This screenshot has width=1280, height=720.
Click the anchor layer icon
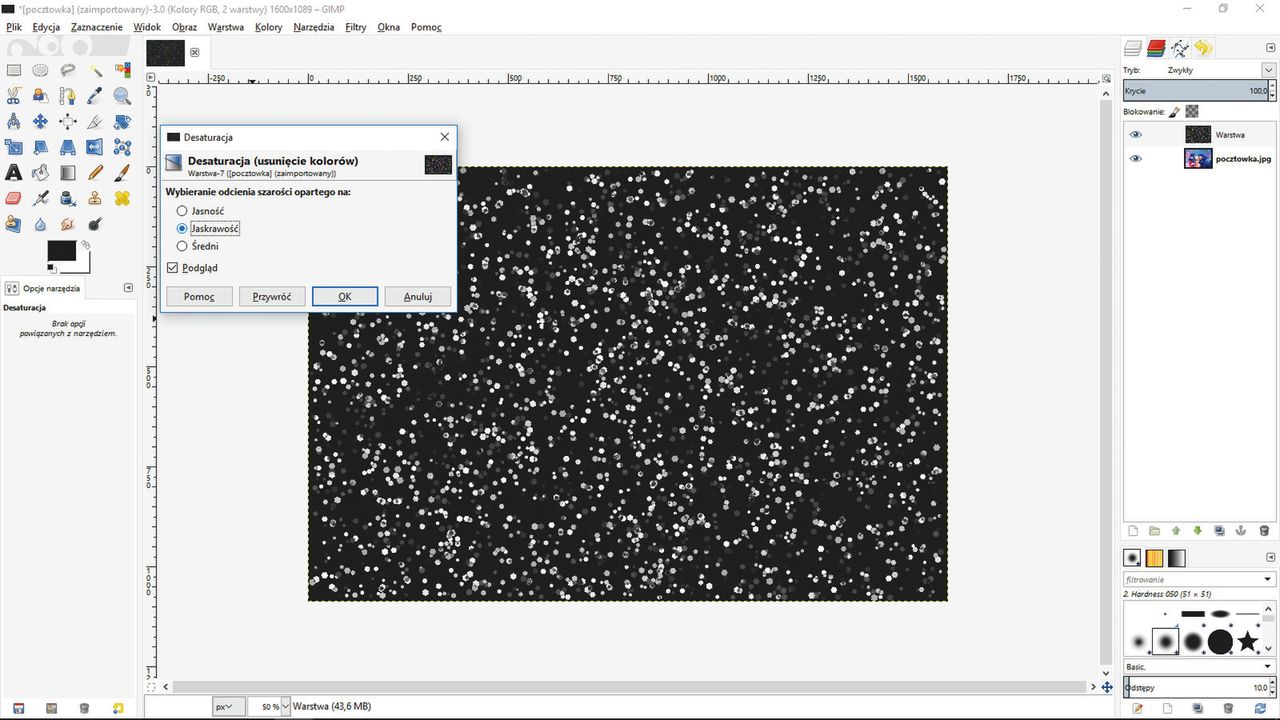coord(1241,531)
